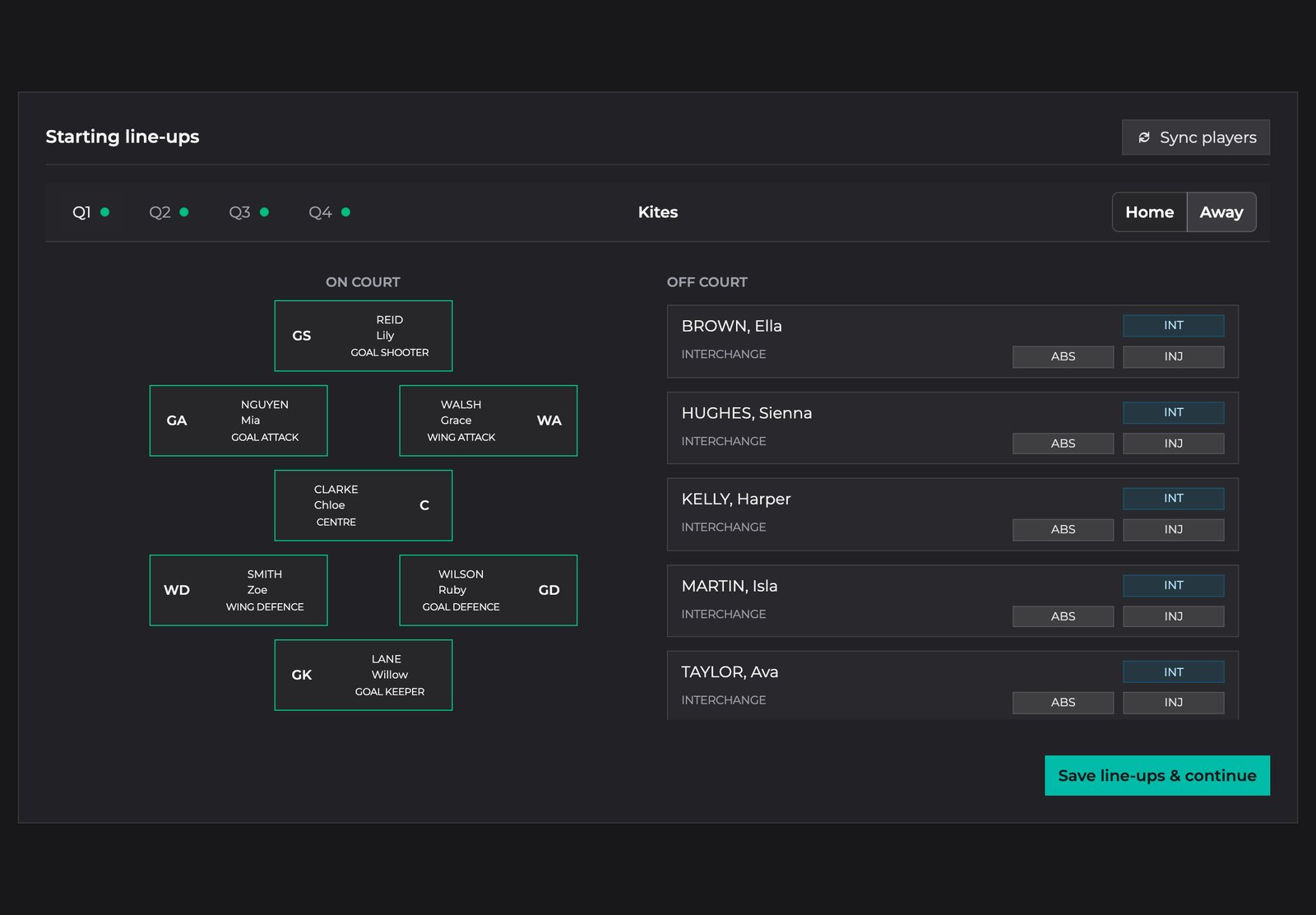Click the OFF COURT heading
Image resolution: width=1316 pixels, height=915 pixels.
pos(707,282)
